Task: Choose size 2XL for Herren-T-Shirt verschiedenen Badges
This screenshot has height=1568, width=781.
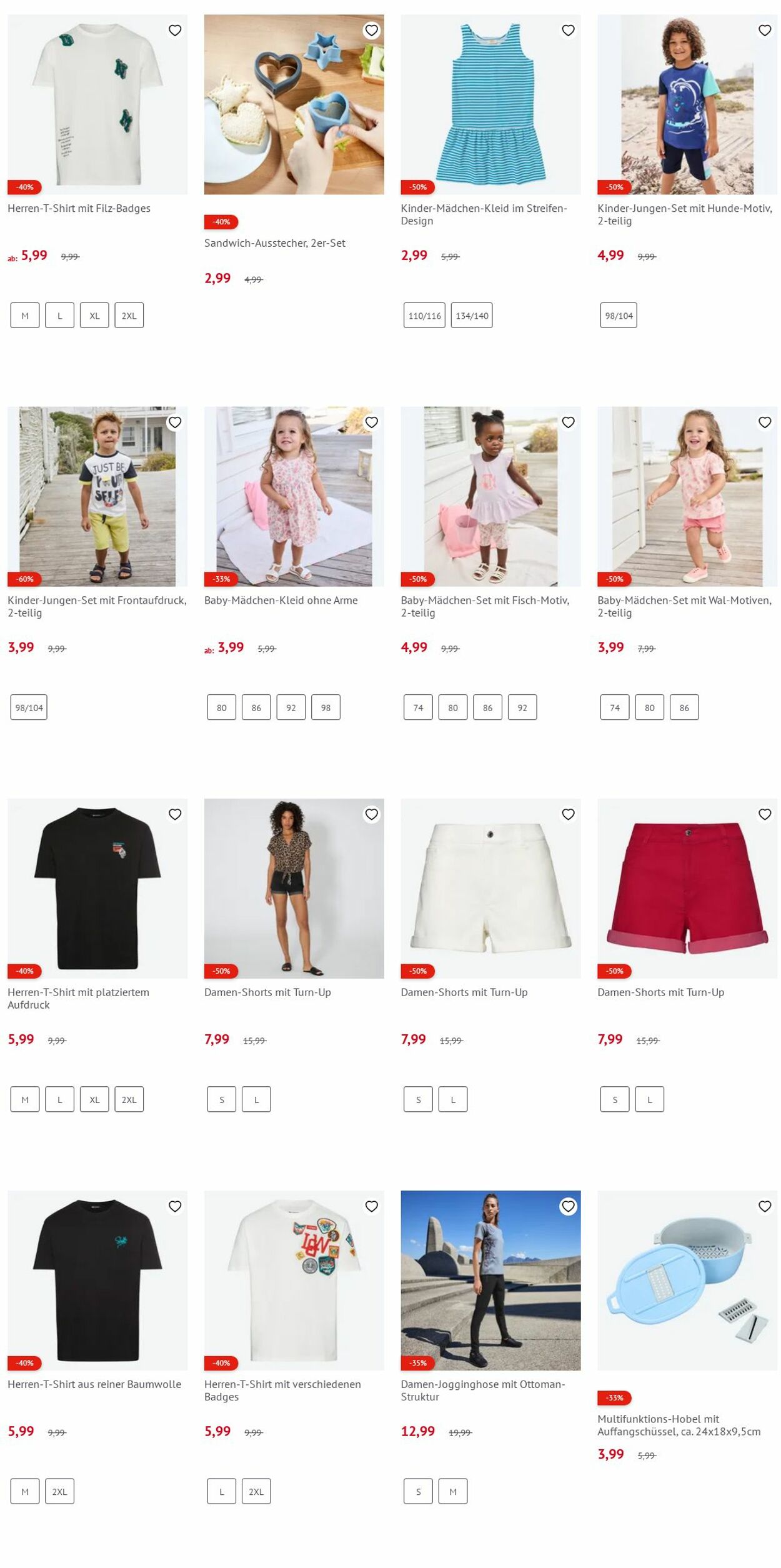Action: click(x=256, y=1491)
